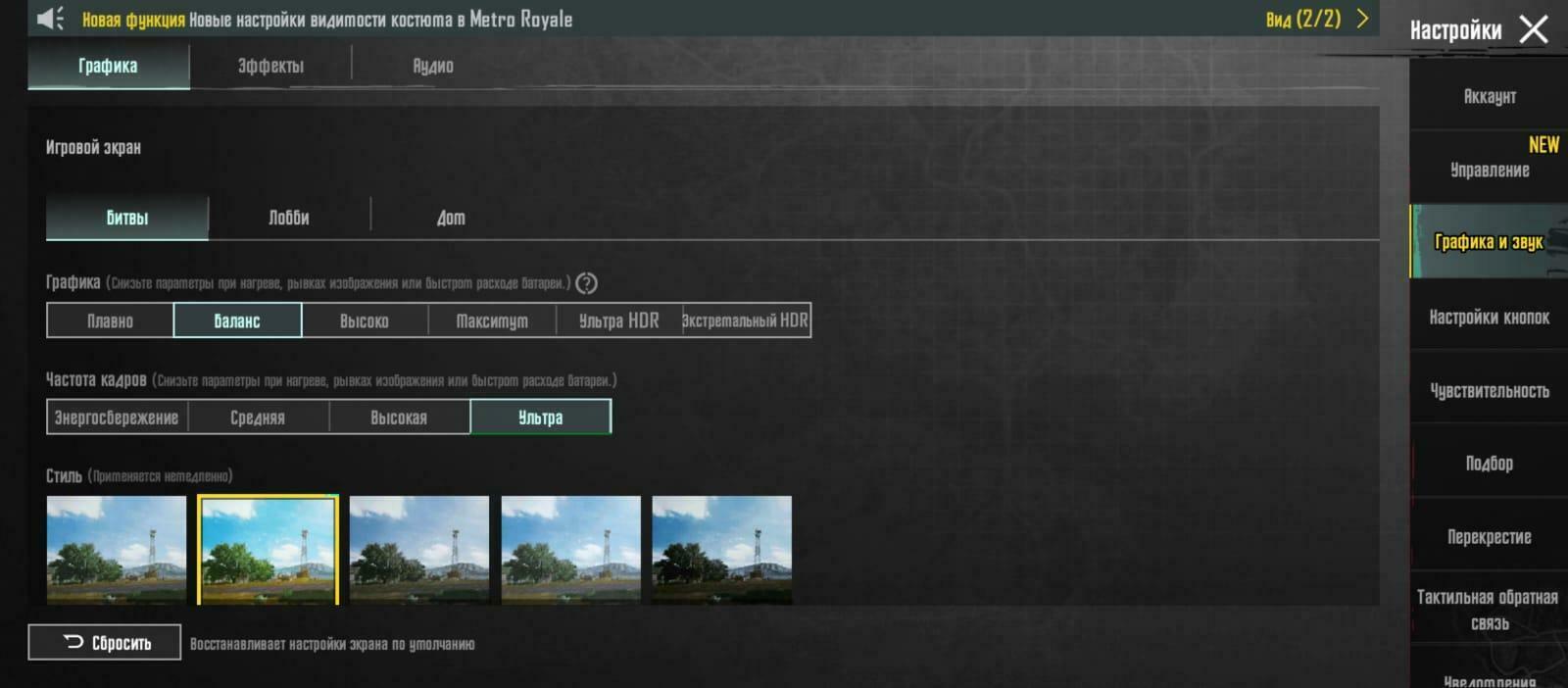
Task: Set graphics quality to Высоко
Action: click(x=365, y=320)
